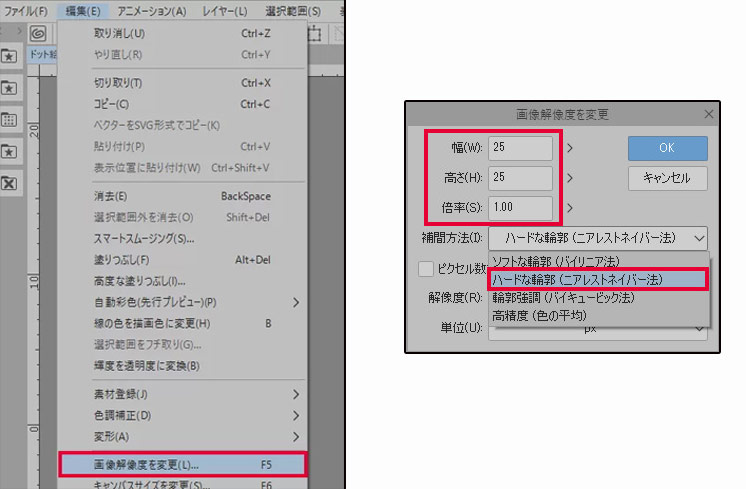This screenshot has height=489, width=746.
Task: Close the 画像解像度を変更 dialog with X
Action: [x=710, y=114]
